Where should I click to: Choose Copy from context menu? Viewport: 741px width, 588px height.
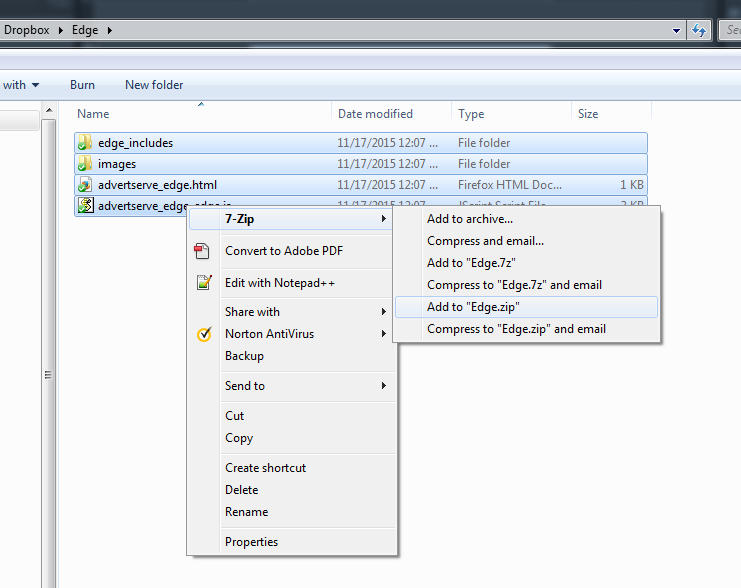coord(292,438)
